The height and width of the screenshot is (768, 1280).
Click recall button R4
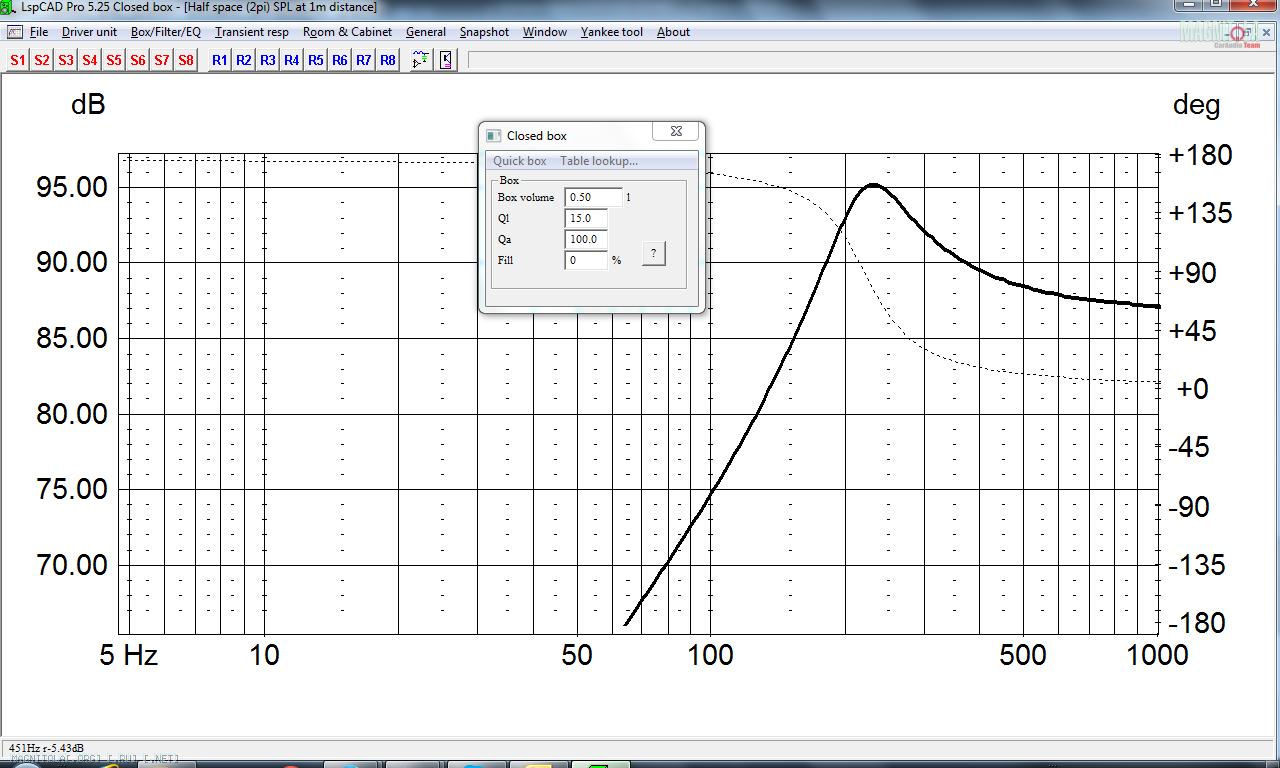point(292,60)
